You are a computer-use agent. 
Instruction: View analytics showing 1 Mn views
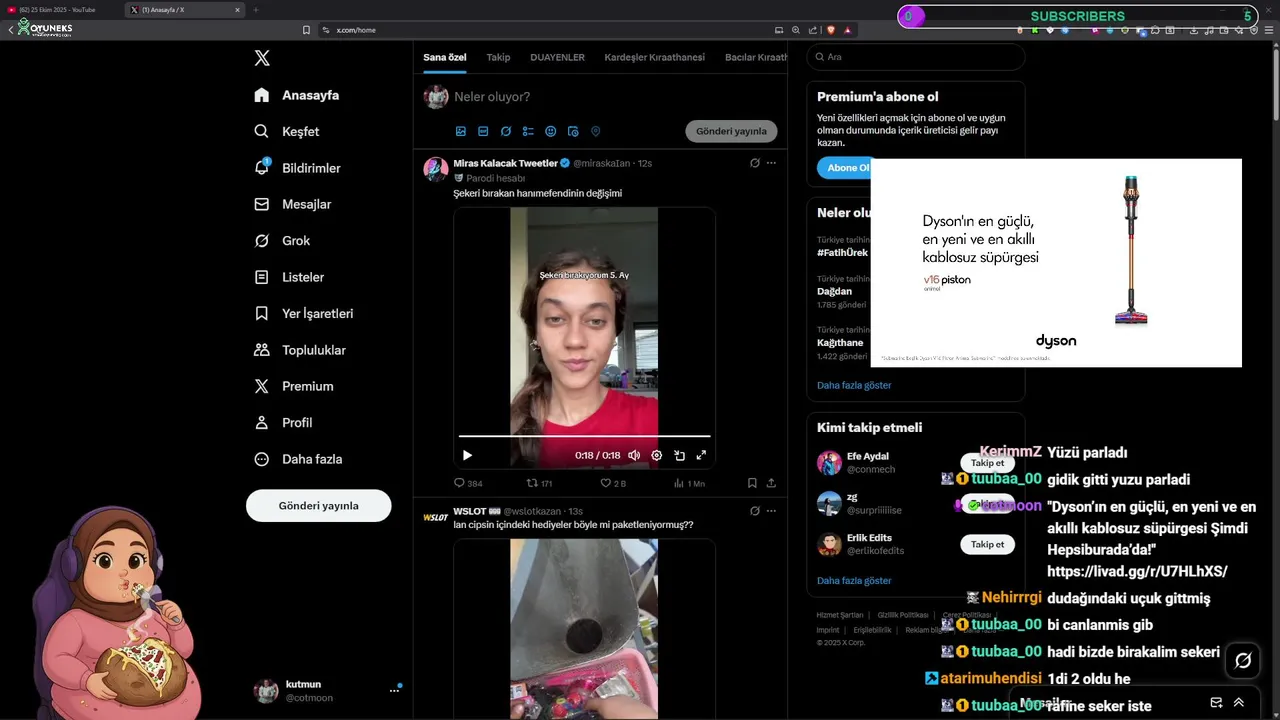pyautogui.click(x=689, y=483)
